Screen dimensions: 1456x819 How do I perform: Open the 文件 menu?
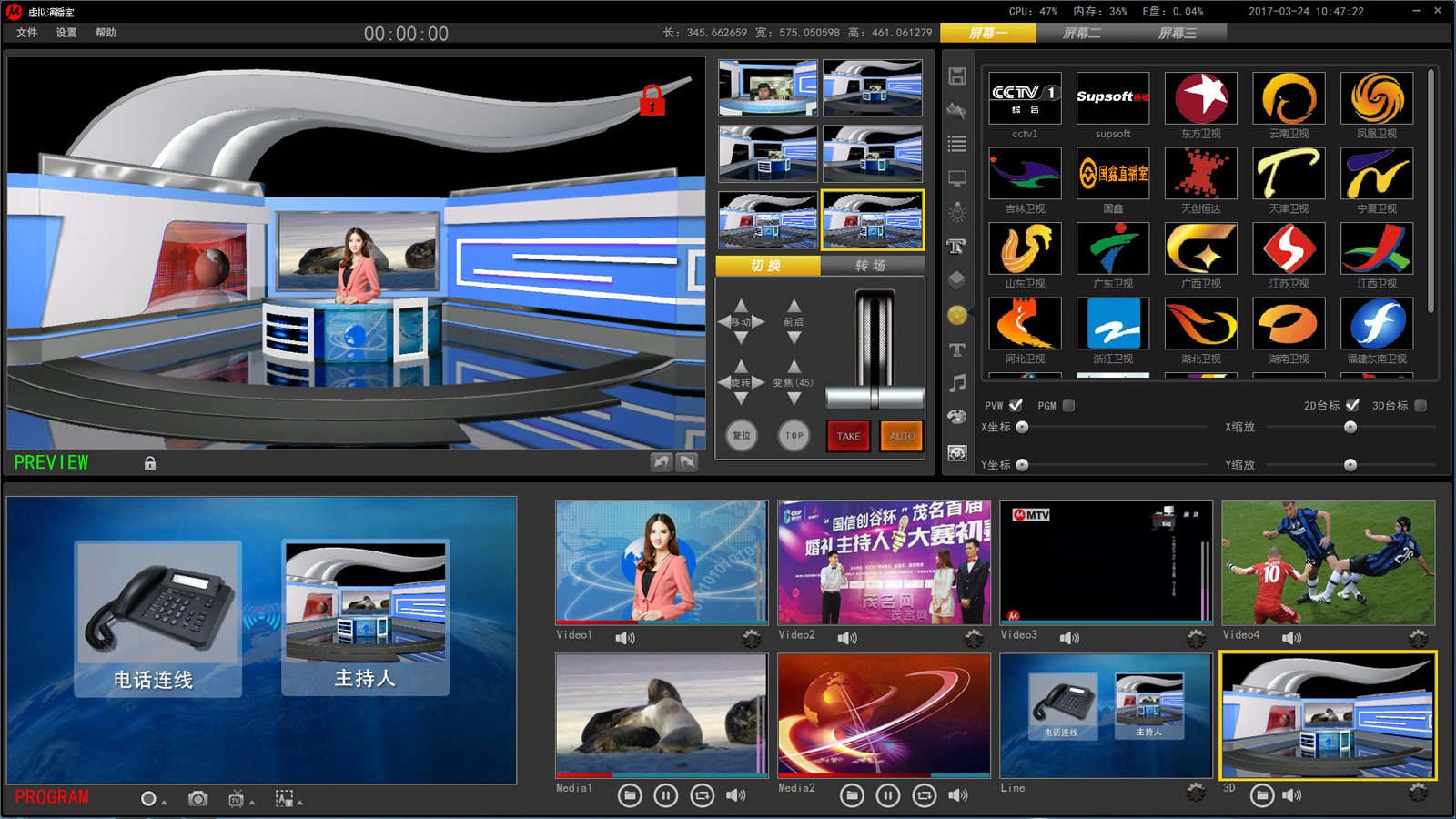coord(27,33)
